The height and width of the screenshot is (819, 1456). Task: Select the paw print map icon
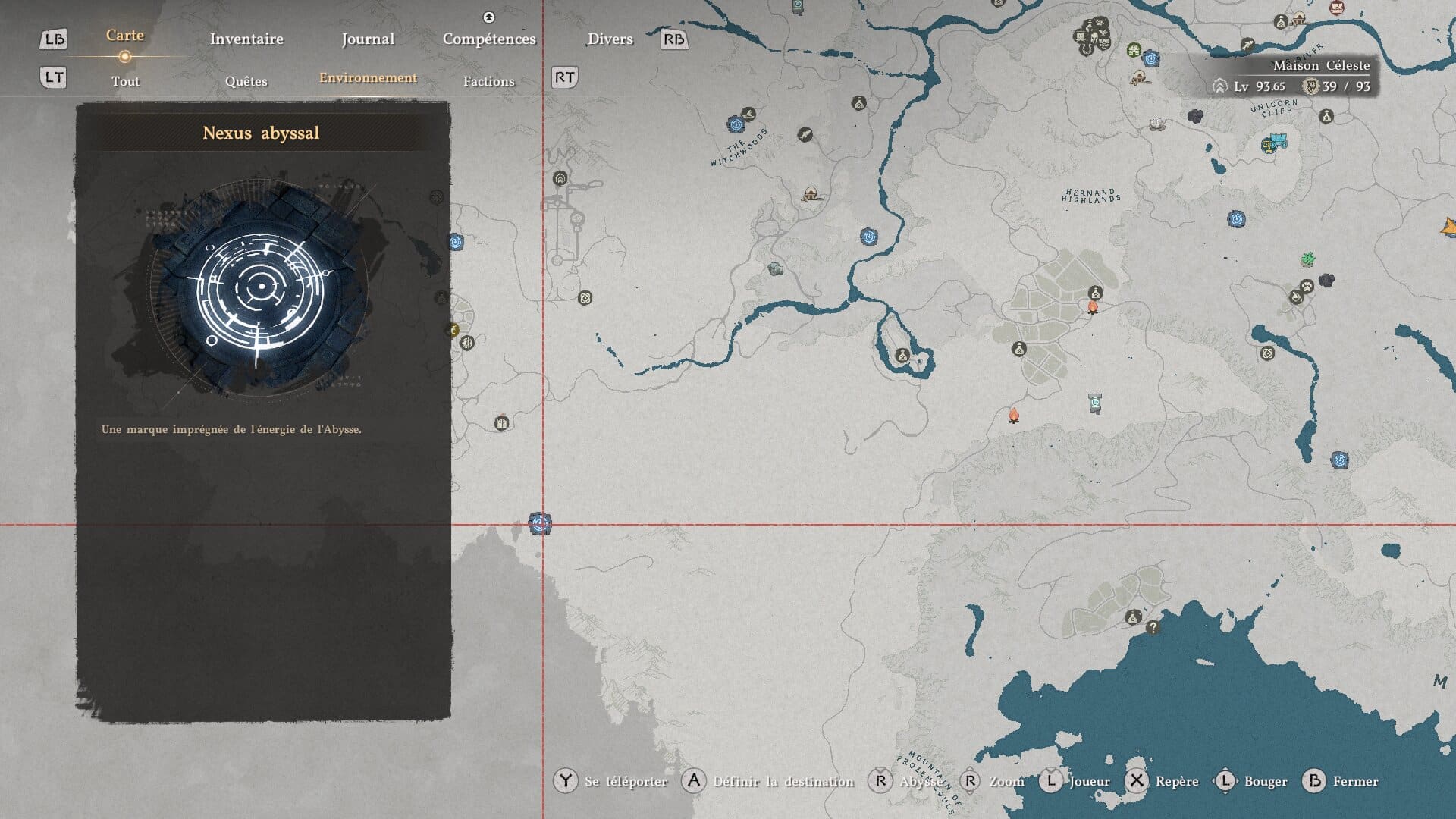[x=1308, y=286]
